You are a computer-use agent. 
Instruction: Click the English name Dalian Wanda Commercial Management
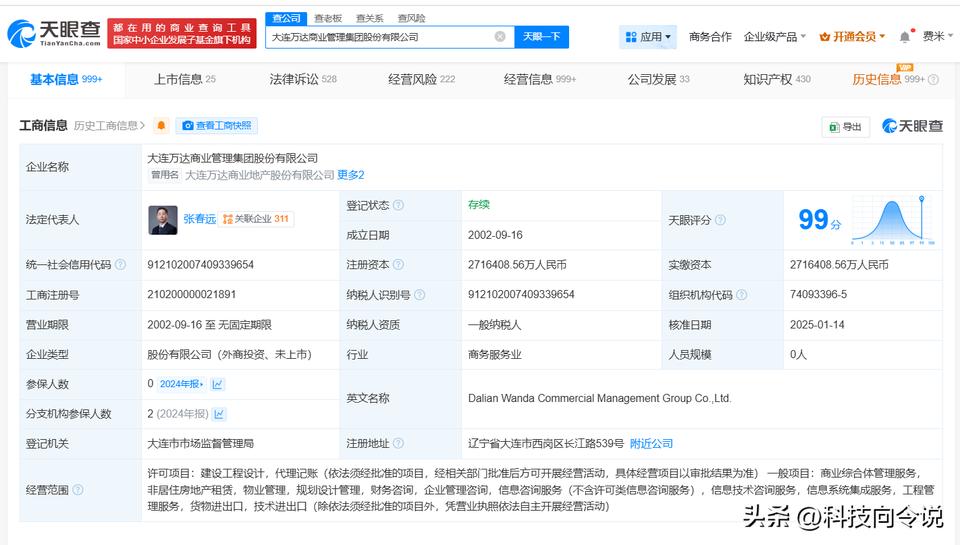pyautogui.click(x=600, y=398)
